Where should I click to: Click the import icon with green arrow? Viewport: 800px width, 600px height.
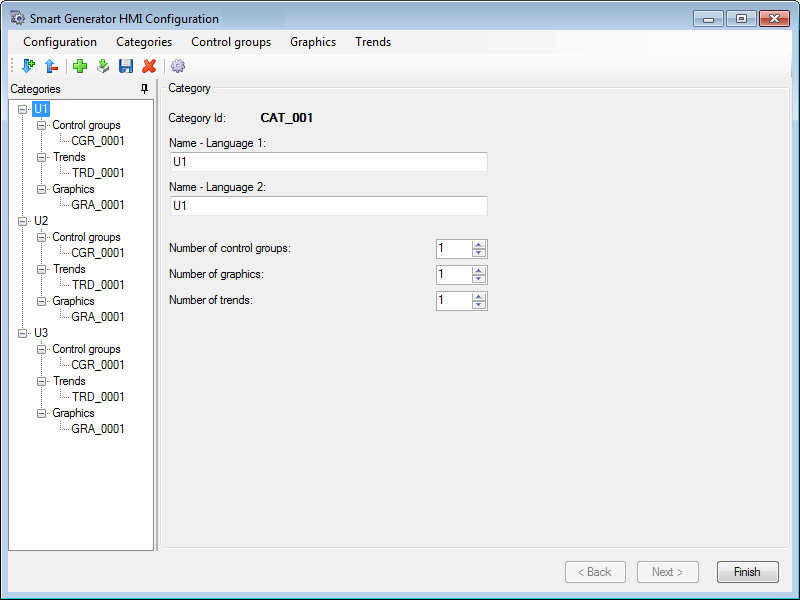(103, 66)
